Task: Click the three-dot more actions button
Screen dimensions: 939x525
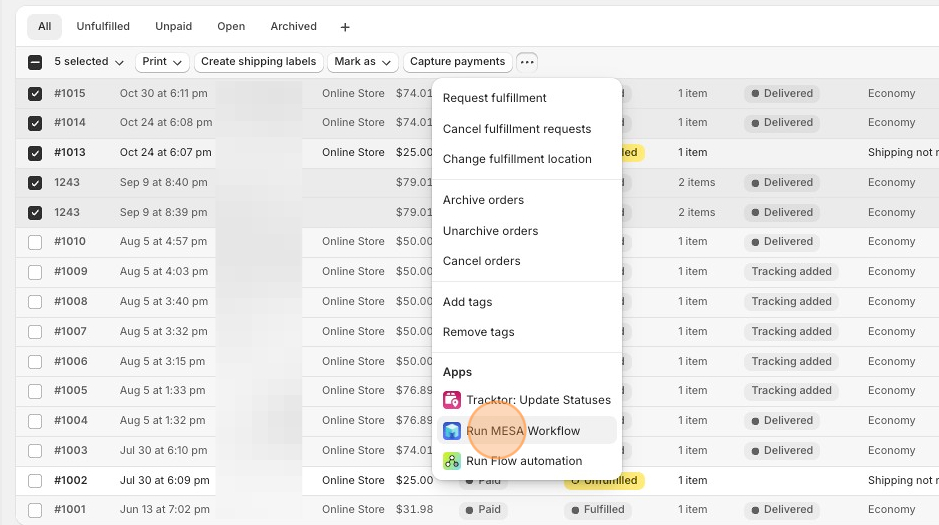Action: click(x=527, y=62)
